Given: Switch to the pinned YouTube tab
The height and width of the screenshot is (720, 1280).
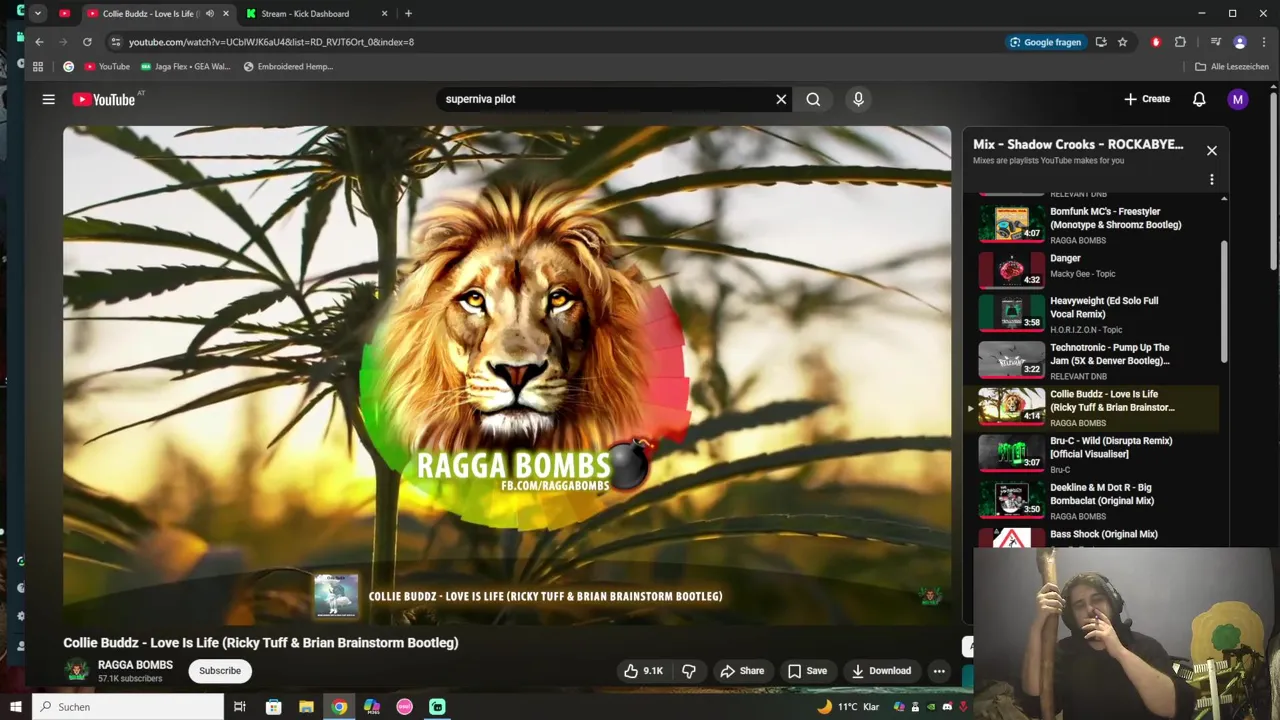Looking at the screenshot, I should (x=65, y=14).
